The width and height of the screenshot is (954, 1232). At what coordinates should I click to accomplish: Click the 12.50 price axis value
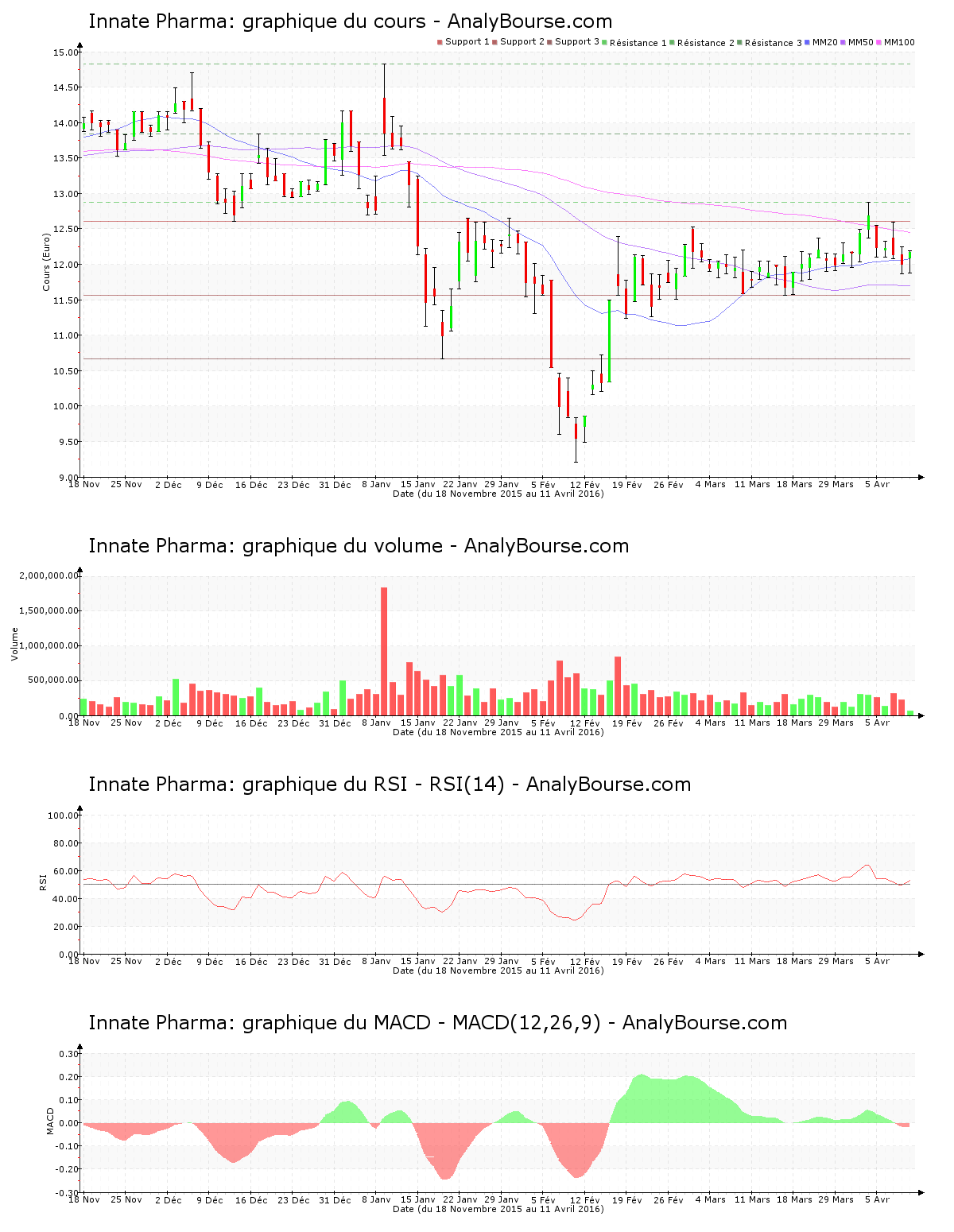coord(65,229)
